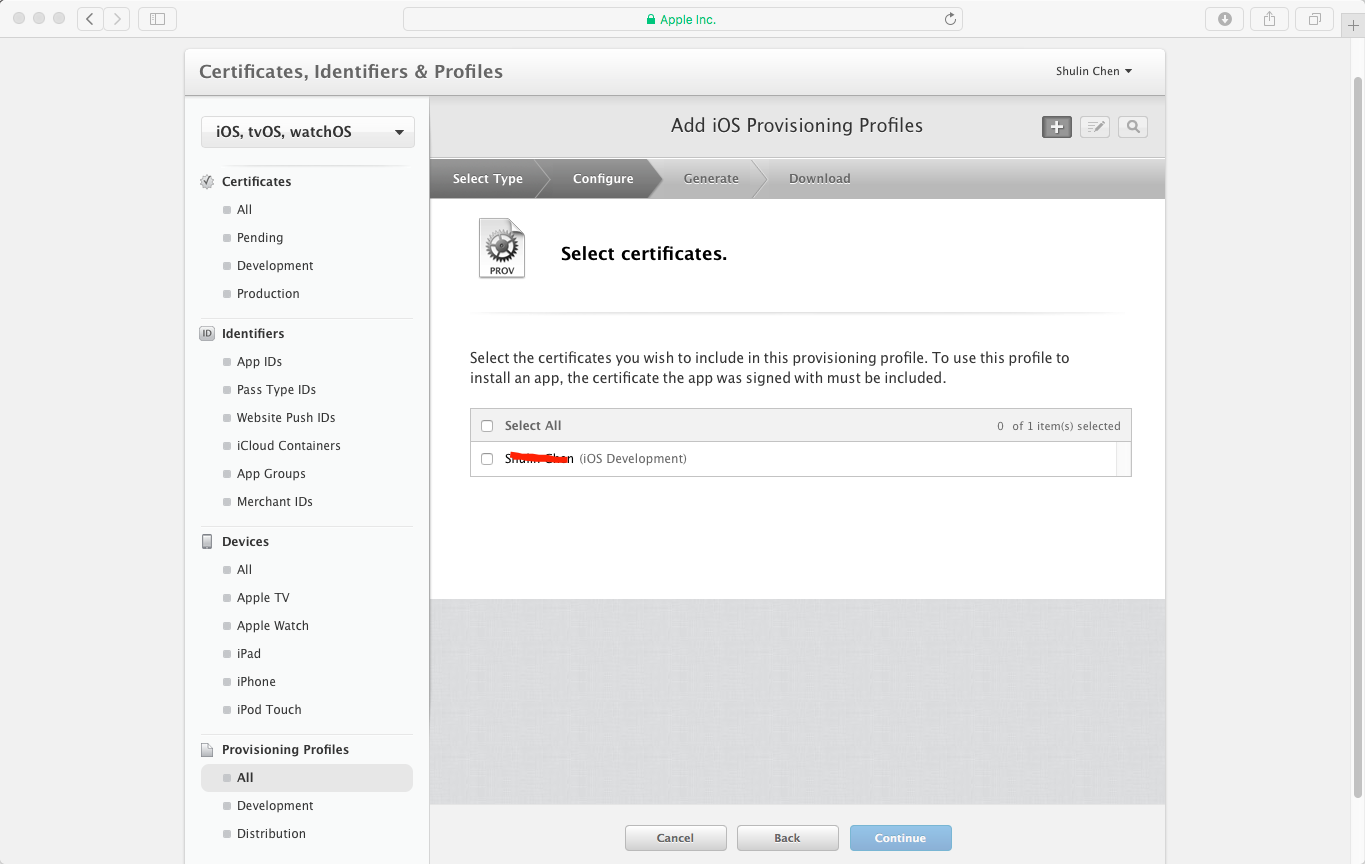
Task: Click the '0 of 1 item(s) selected' text
Action: pyautogui.click(x=1059, y=426)
